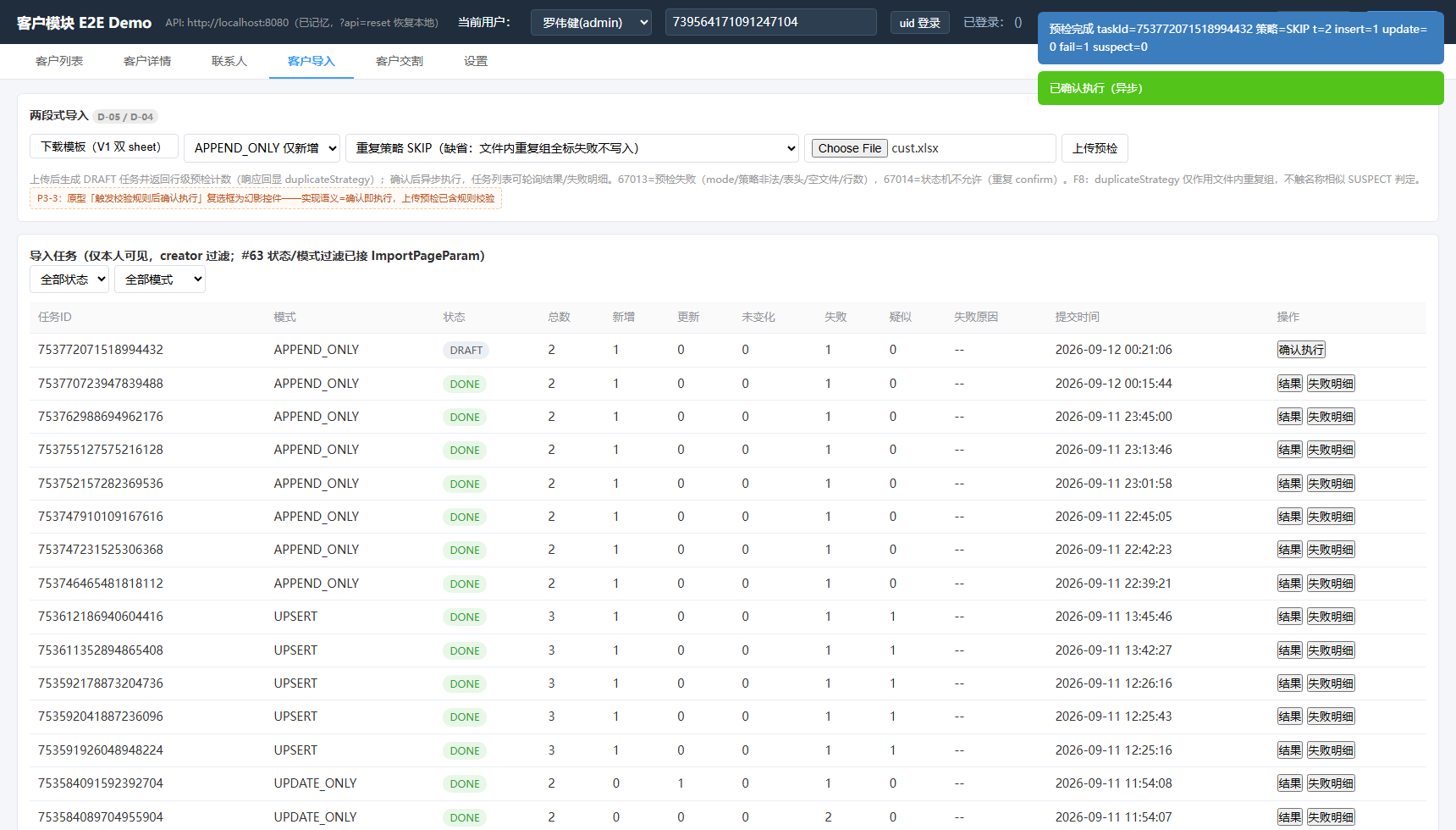Click 下载模板 (V1 双 sheet) button
This screenshot has width=1456, height=830.
click(104, 147)
